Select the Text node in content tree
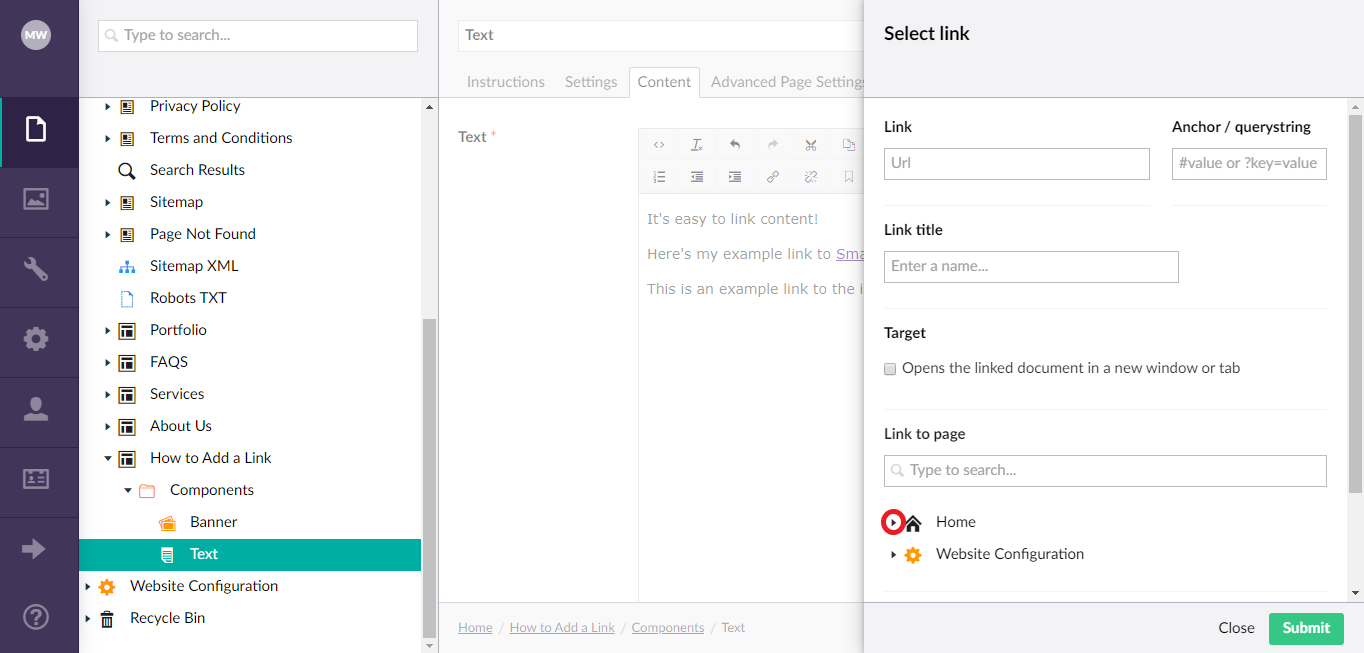1364x653 pixels. click(250, 554)
